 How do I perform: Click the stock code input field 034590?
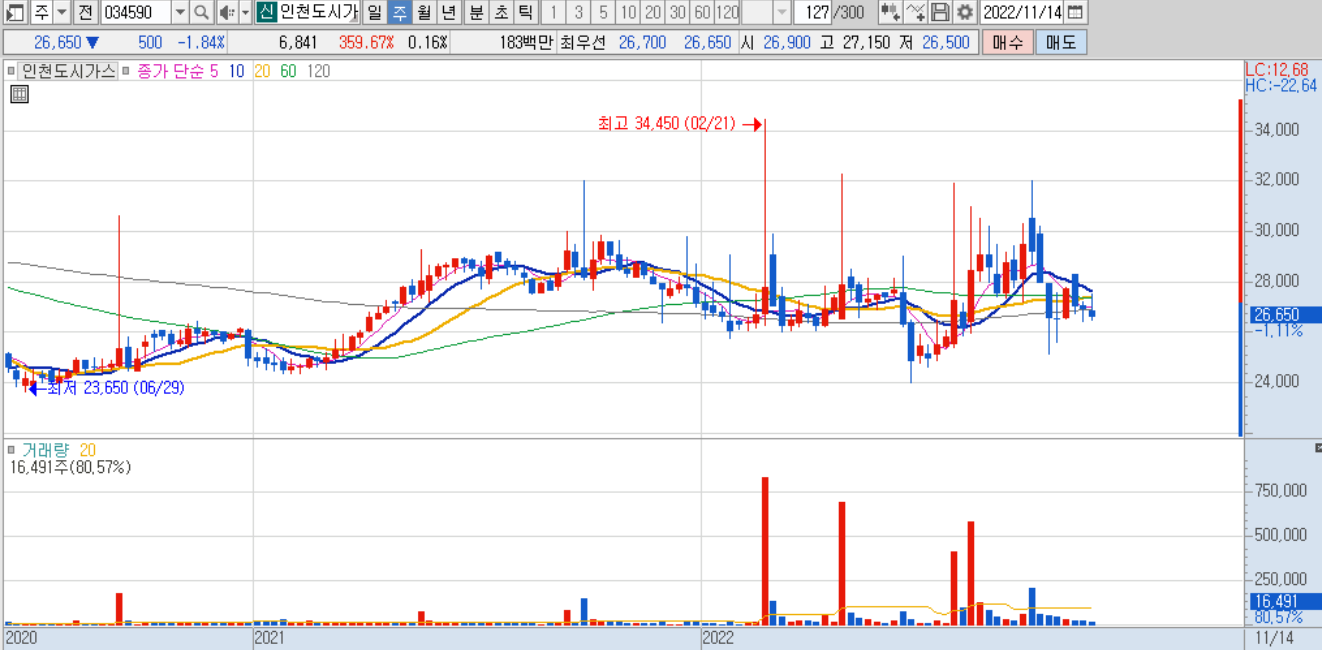pyautogui.click(x=136, y=12)
